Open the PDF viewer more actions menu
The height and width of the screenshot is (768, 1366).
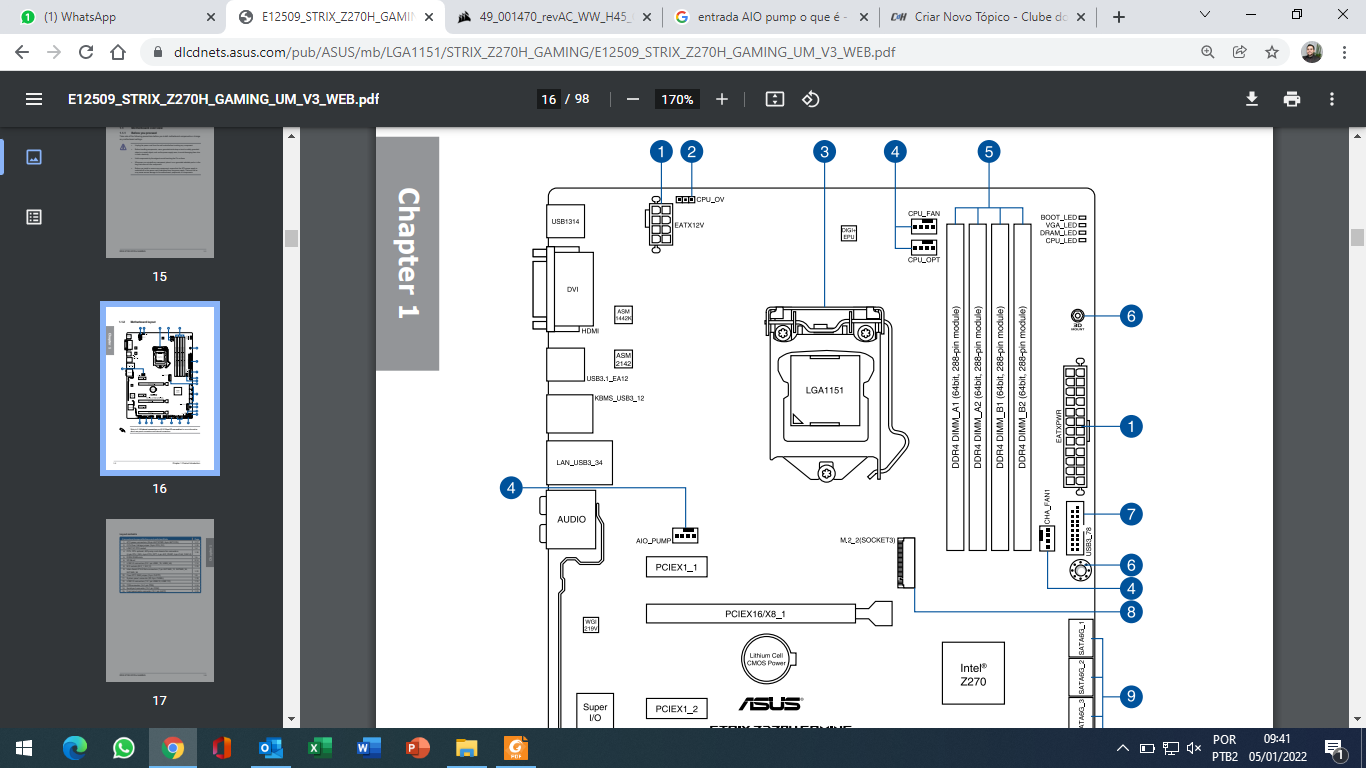[x=1332, y=99]
